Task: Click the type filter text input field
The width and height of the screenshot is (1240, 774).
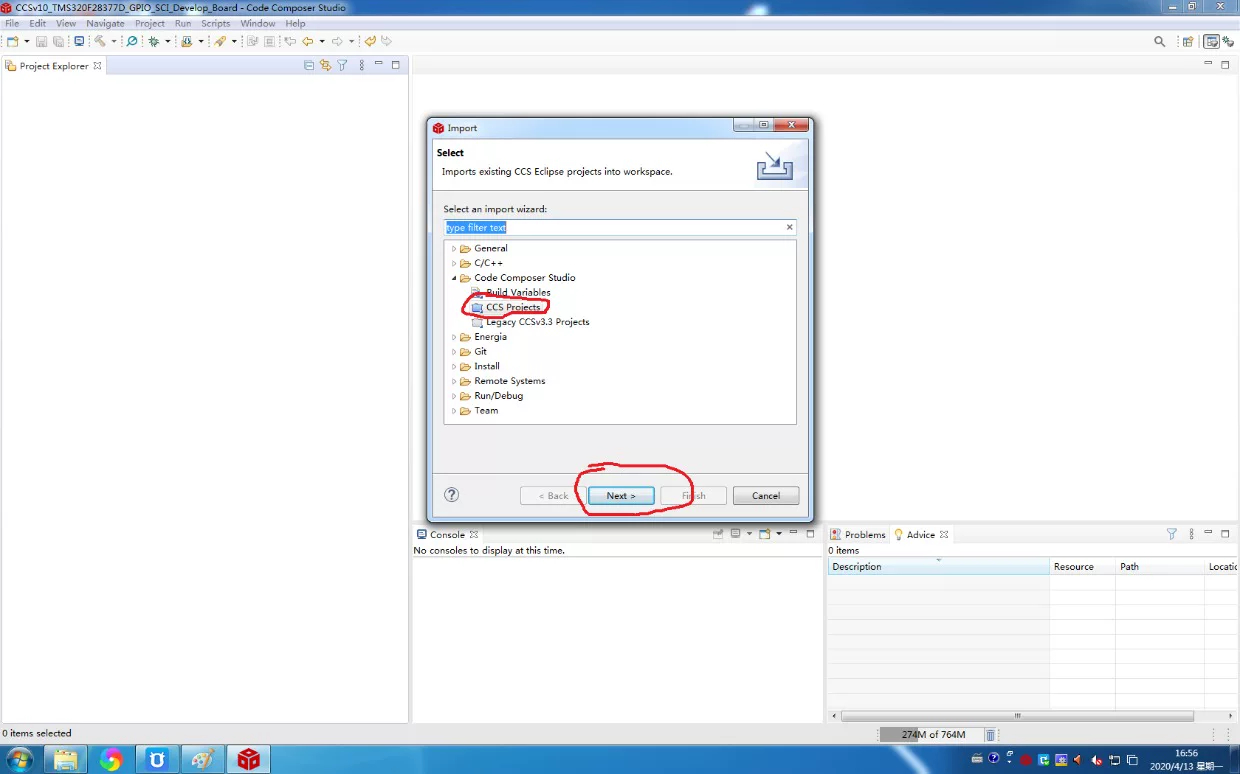Action: coord(614,228)
